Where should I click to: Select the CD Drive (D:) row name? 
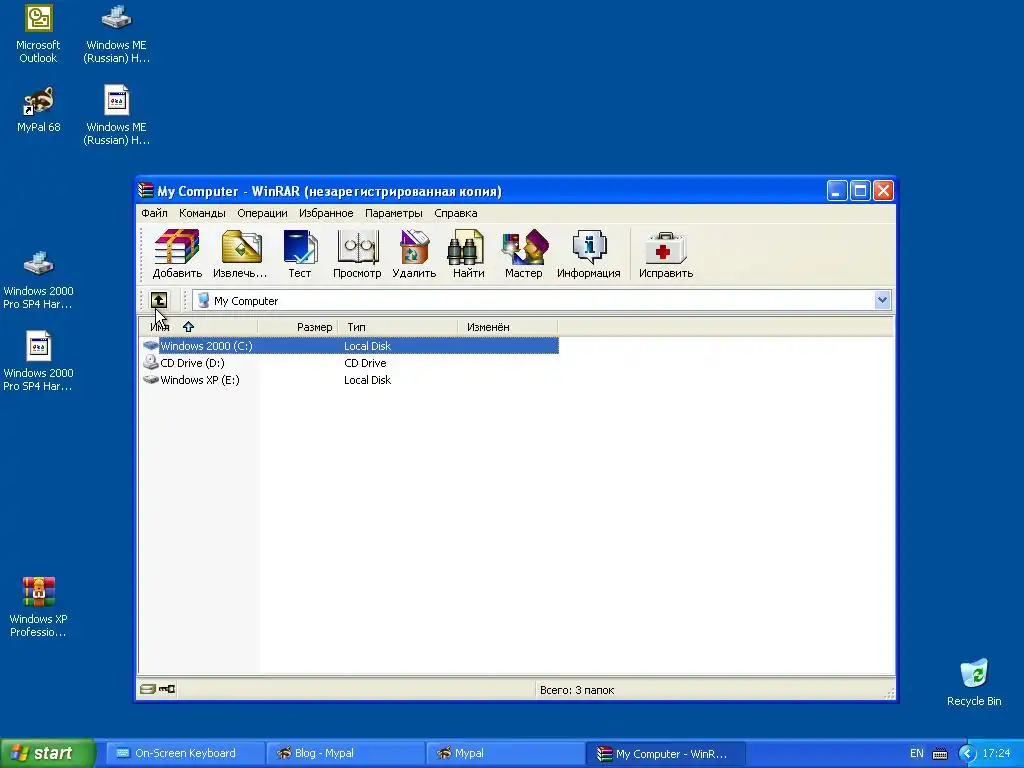[193, 362]
